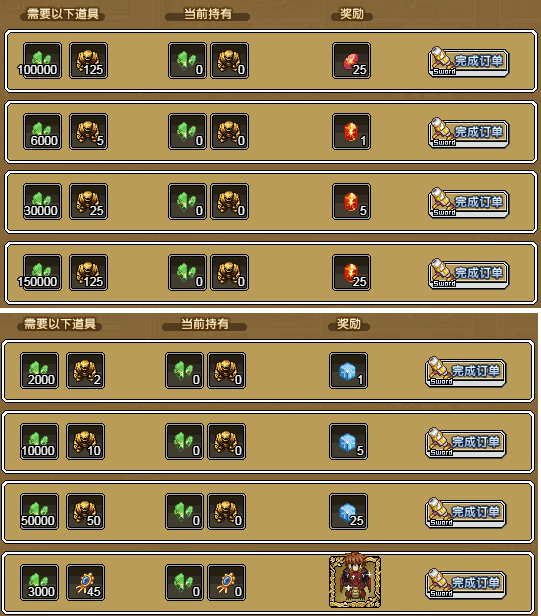Viewport: 541px width, 616px height.
Task: Select the blue amulet icon requiring 45
Action: 86,583
